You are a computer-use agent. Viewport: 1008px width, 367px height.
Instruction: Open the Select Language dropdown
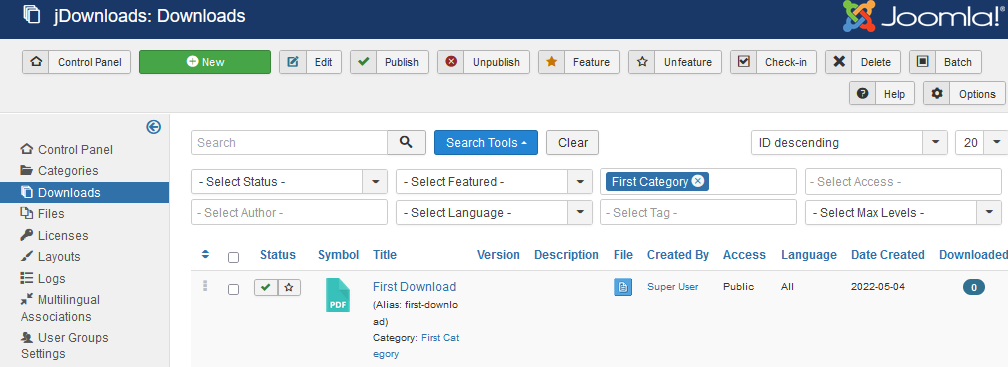point(494,213)
